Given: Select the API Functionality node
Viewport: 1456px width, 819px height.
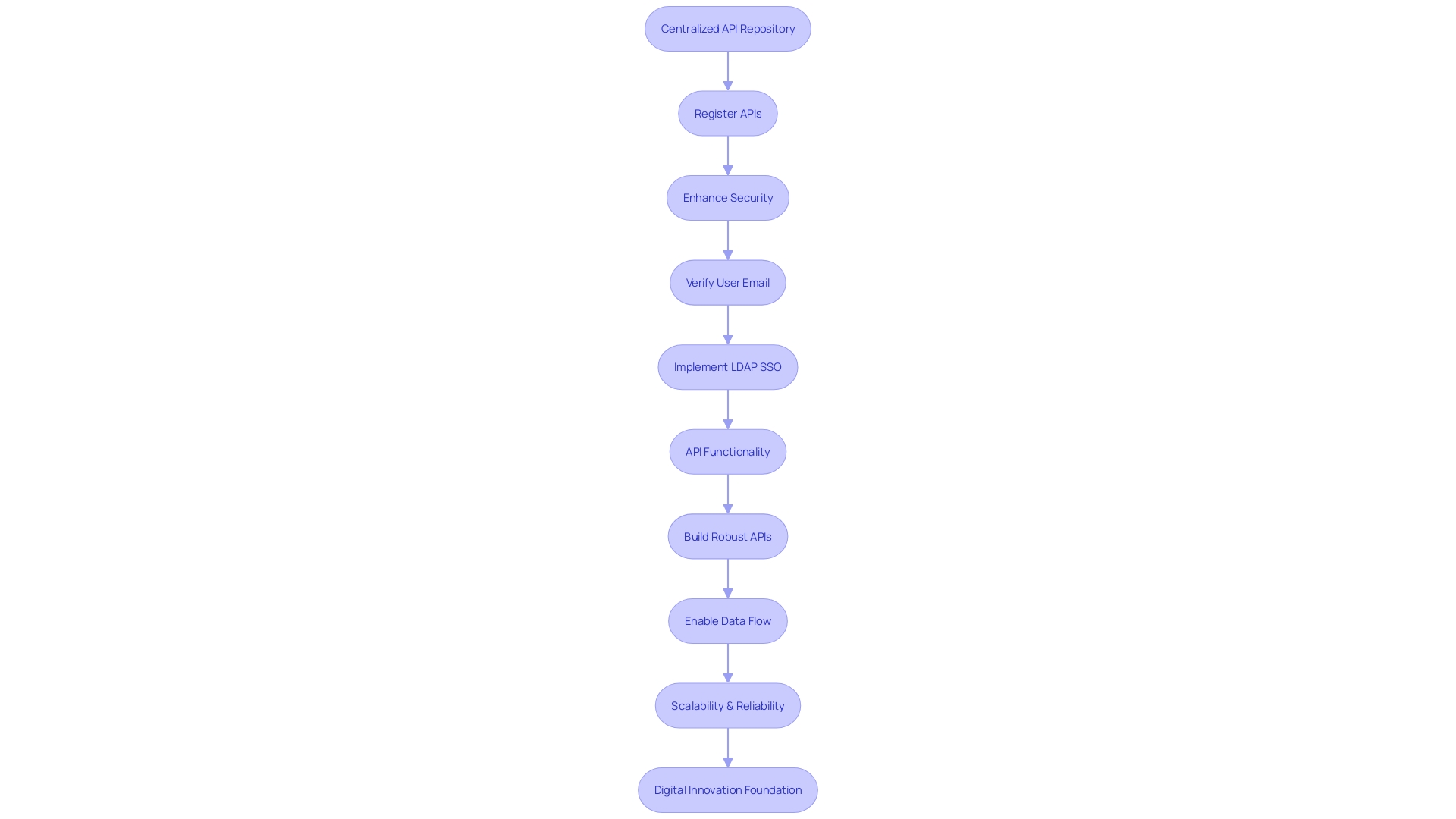Looking at the screenshot, I should [x=728, y=451].
